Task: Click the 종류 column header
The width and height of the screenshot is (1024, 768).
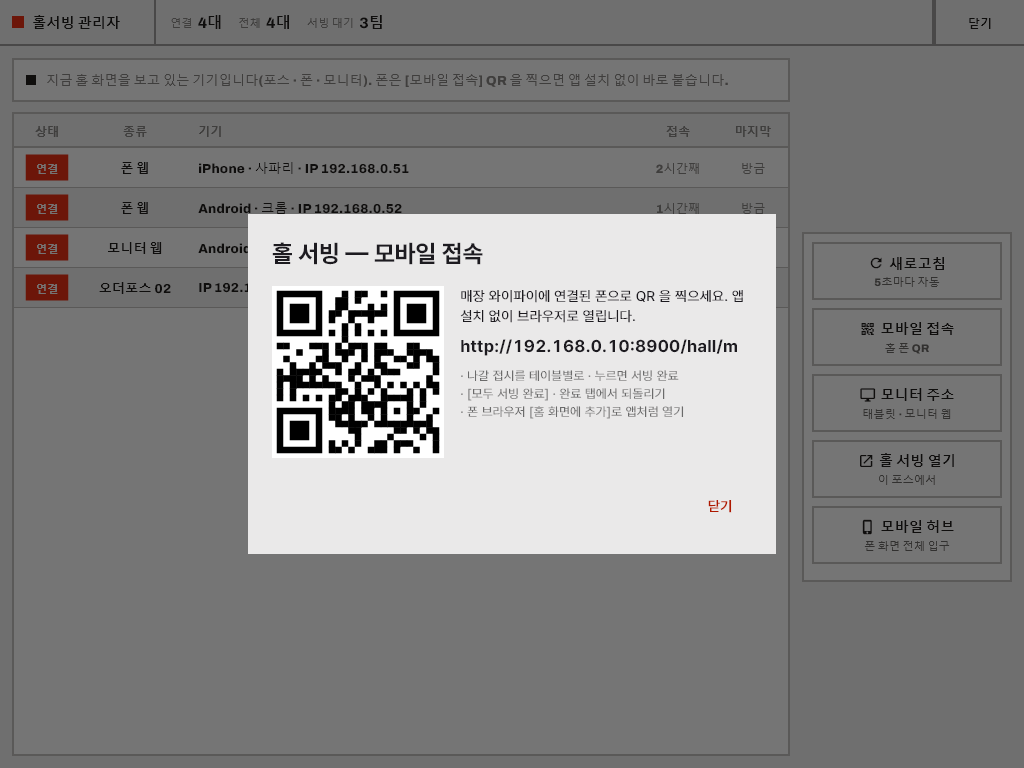Action: pos(135,131)
